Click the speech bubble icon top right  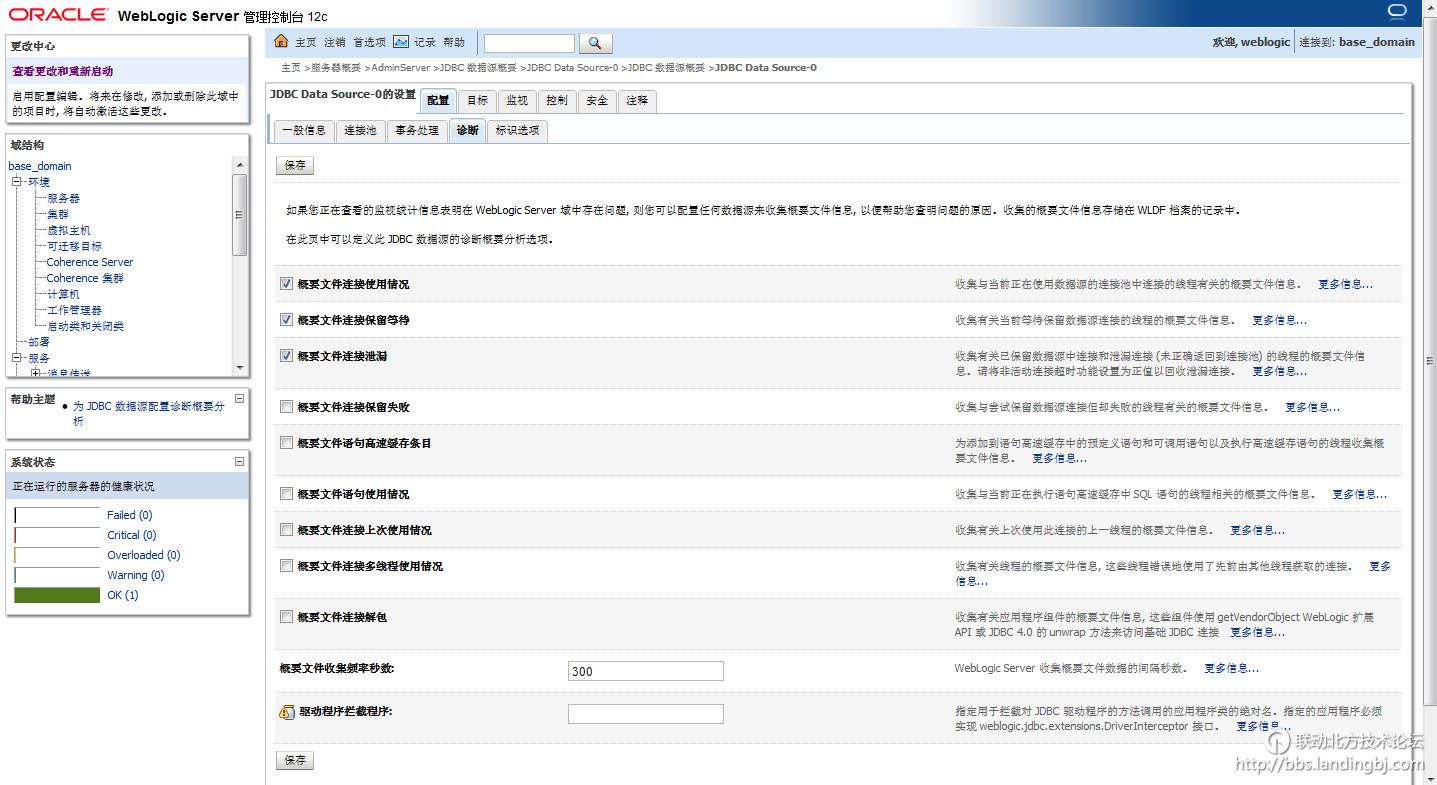click(x=1396, y=11)
